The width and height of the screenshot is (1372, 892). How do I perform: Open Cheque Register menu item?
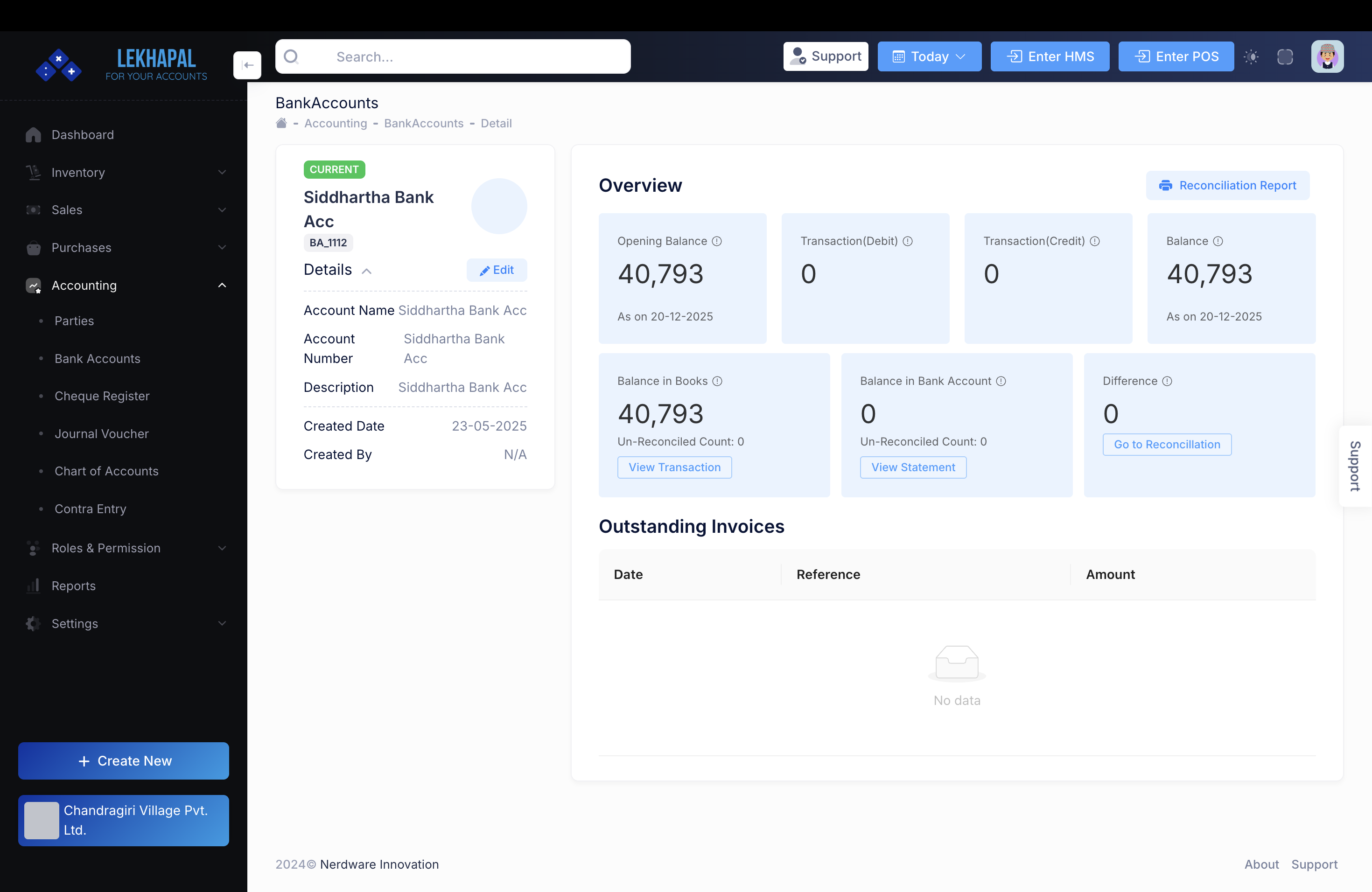[x=101, y=396]
